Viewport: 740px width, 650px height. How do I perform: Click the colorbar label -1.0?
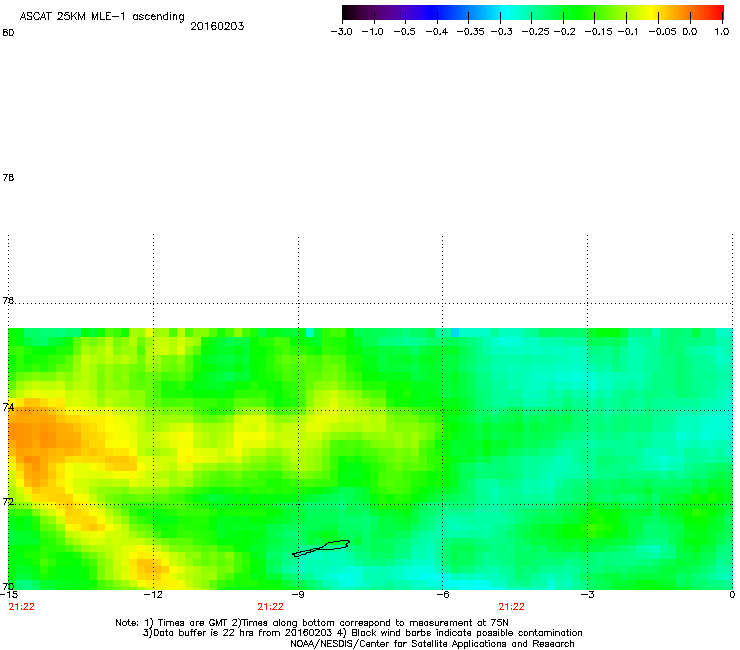pyautogui.click(x=372, y=32)
